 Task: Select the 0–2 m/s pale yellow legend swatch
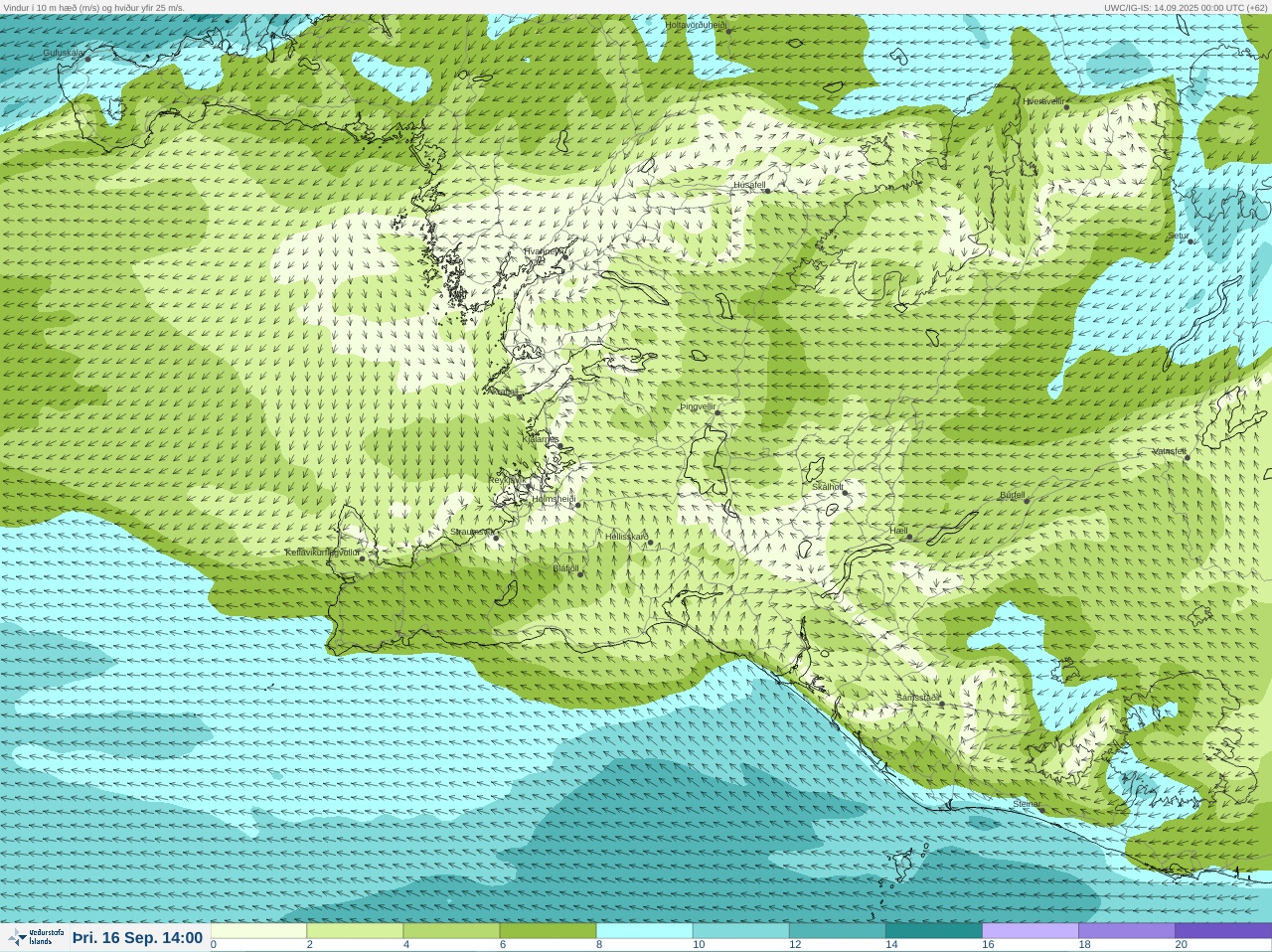pos(258,931)
